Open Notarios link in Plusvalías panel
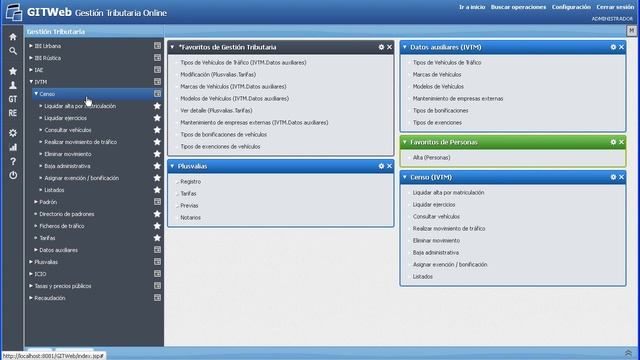The height and width of the screenshot is (360, 640). pos(191,218)
